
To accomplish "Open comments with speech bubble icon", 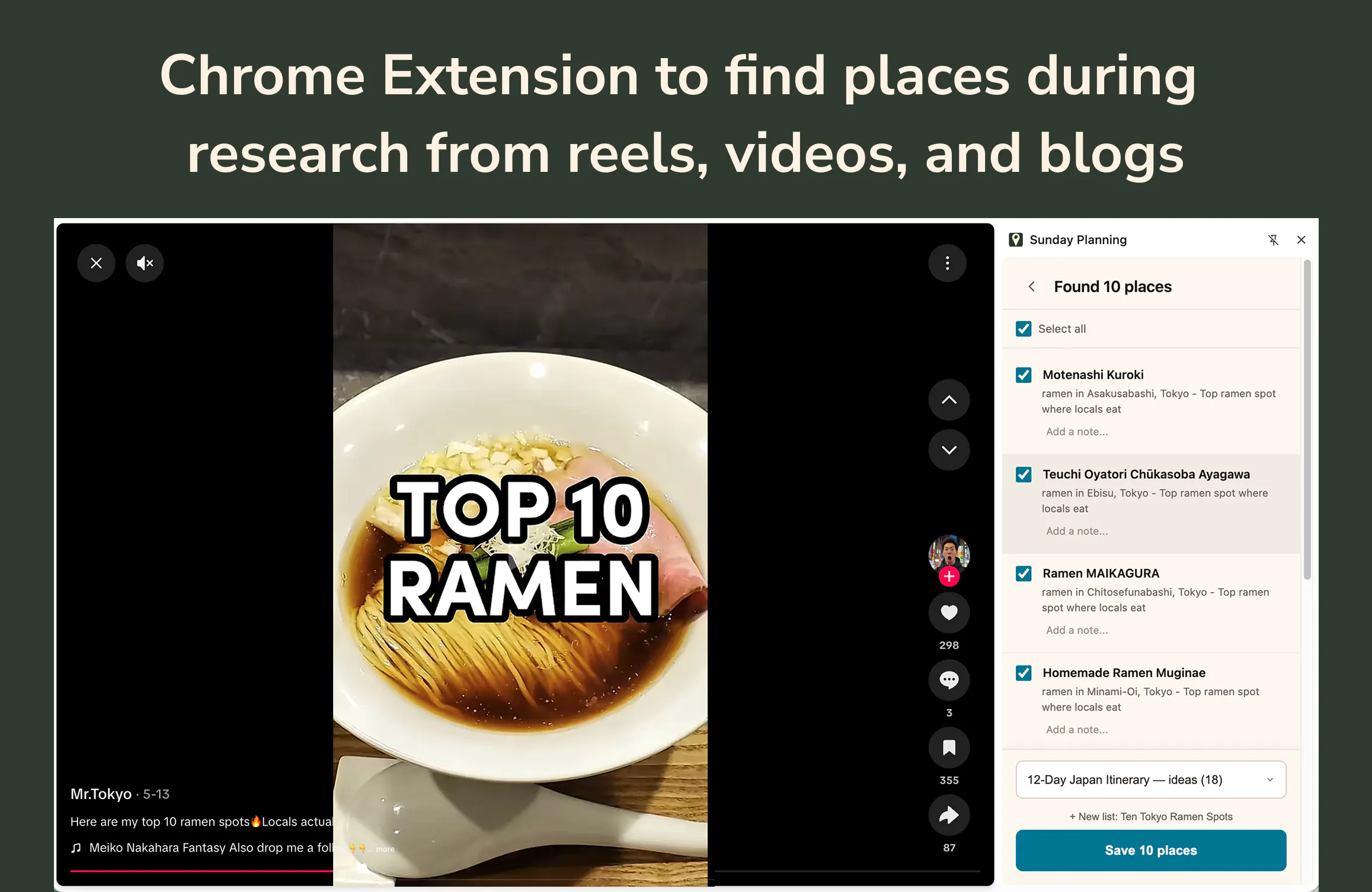I will pyautogui.click(x=949, y=680).
